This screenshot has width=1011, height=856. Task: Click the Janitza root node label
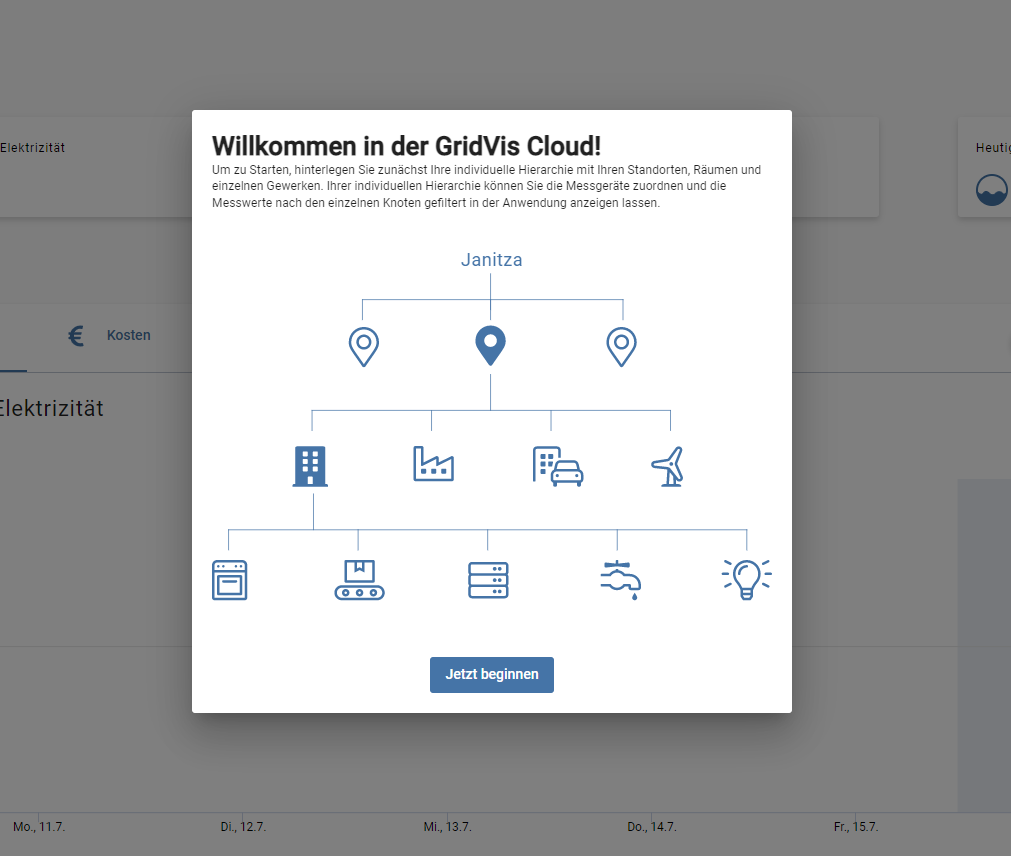click(x=491, y=260)
